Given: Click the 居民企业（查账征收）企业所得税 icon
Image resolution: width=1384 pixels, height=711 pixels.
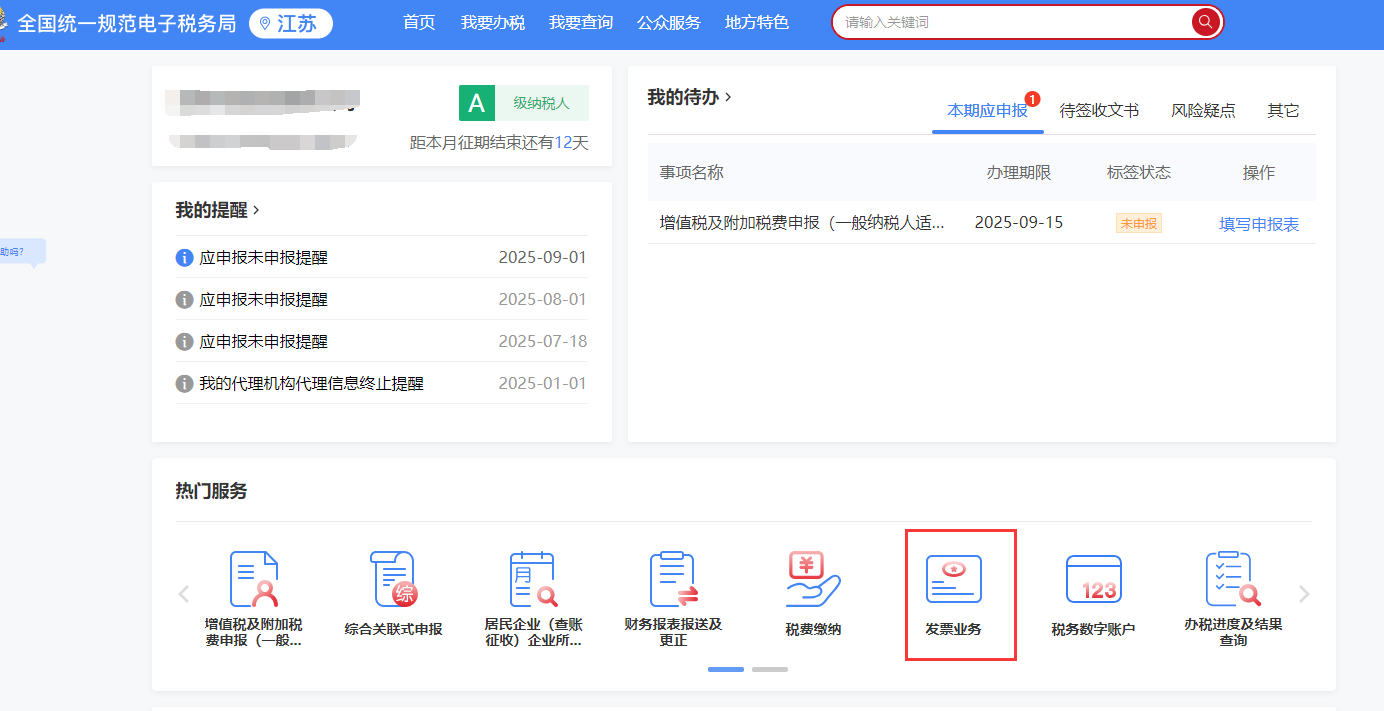Looking at the screenshot, I should tap(530, 593).
